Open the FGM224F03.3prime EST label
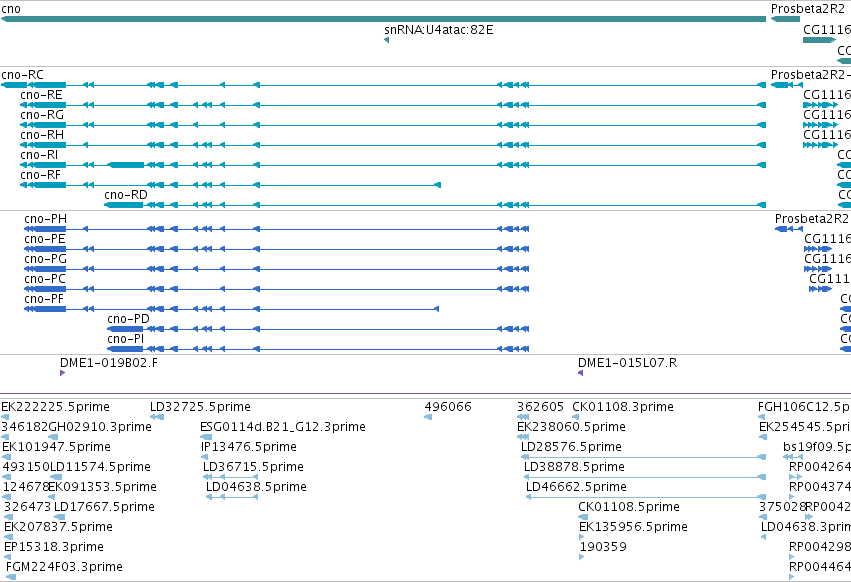This screenshot has height=582, width=851. tap(64, 567)
